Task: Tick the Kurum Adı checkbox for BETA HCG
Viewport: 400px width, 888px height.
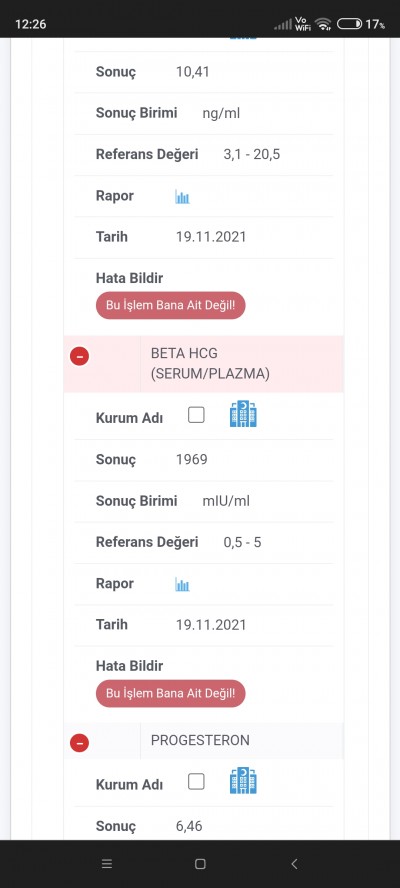Action: (196, 416)
